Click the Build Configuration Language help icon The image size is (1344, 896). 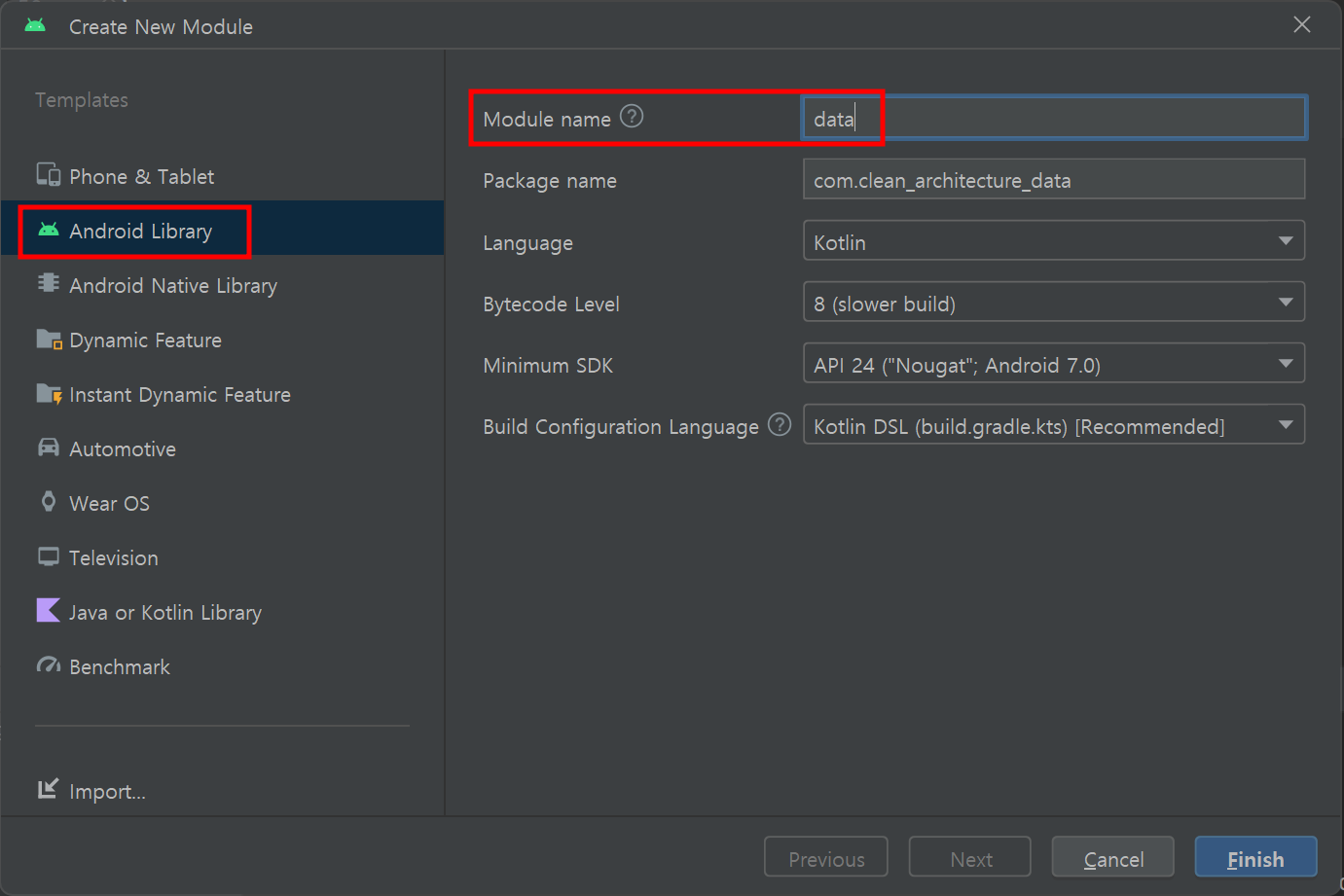tap(780, 424)
